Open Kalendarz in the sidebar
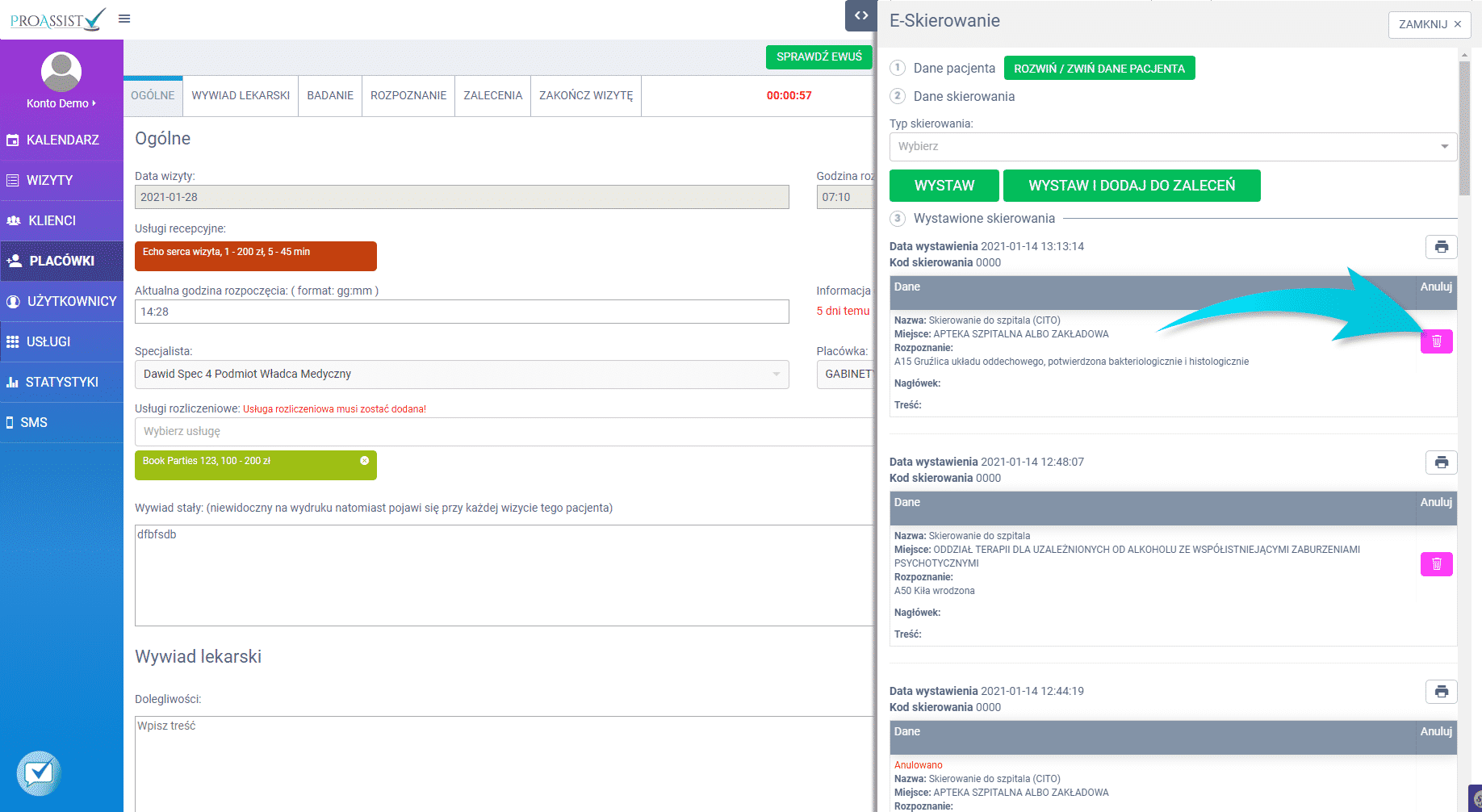This screenshot has width=1482, height=812. pos(61,140)
